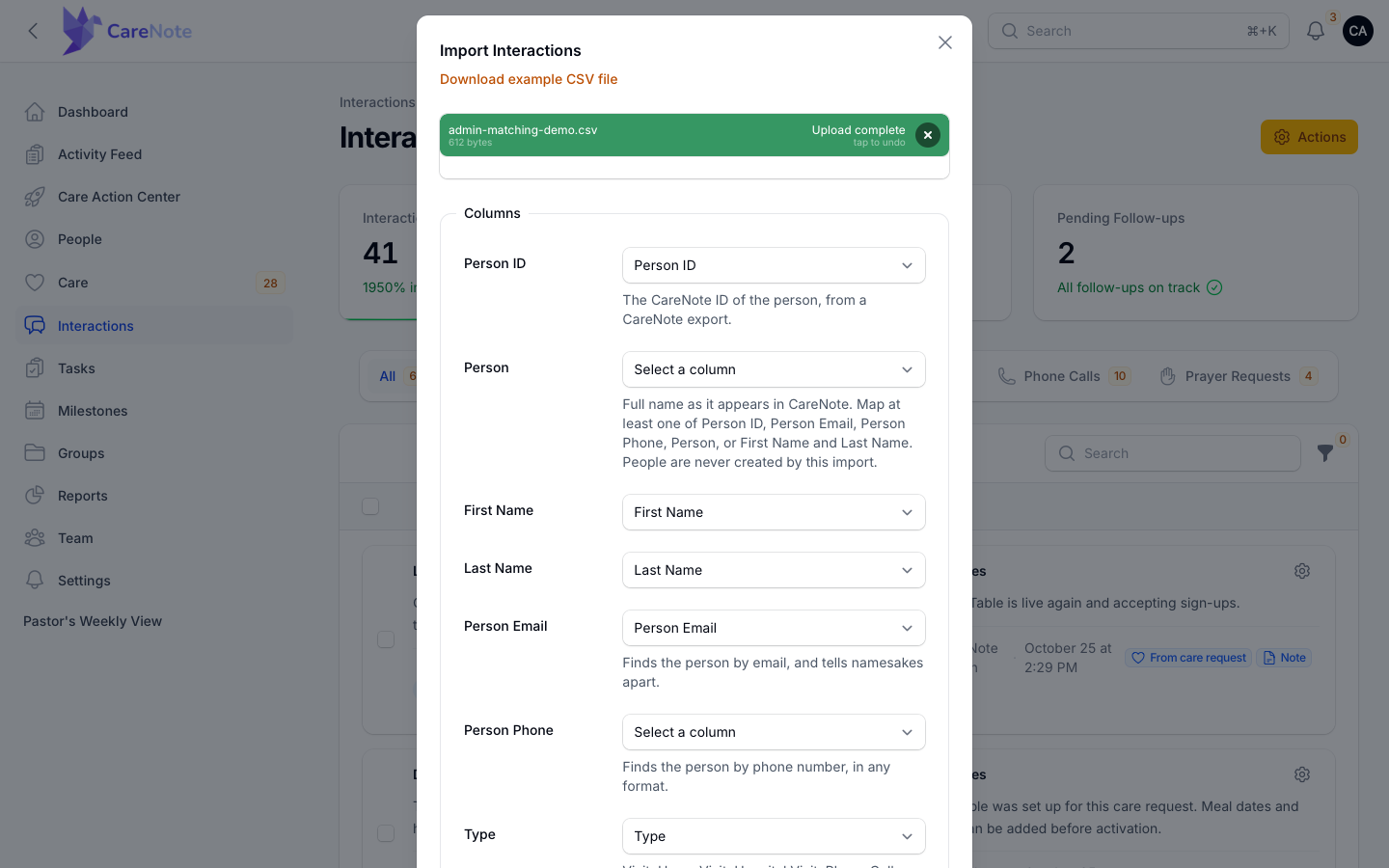This screenshot has height=868, width=1389.
Task: Click the Interactions breadcrumb link
Action: [x=377, y=102]
